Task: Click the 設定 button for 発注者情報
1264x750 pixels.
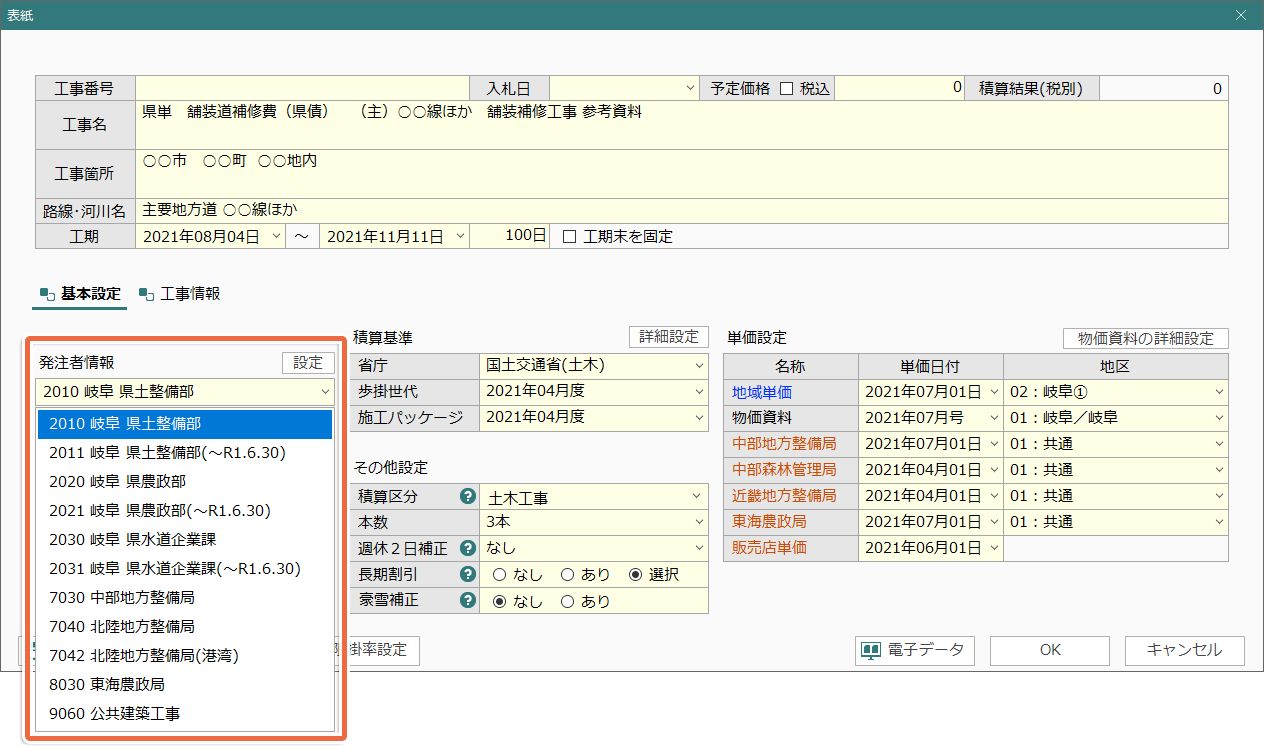Action: [x=308, y=363]
